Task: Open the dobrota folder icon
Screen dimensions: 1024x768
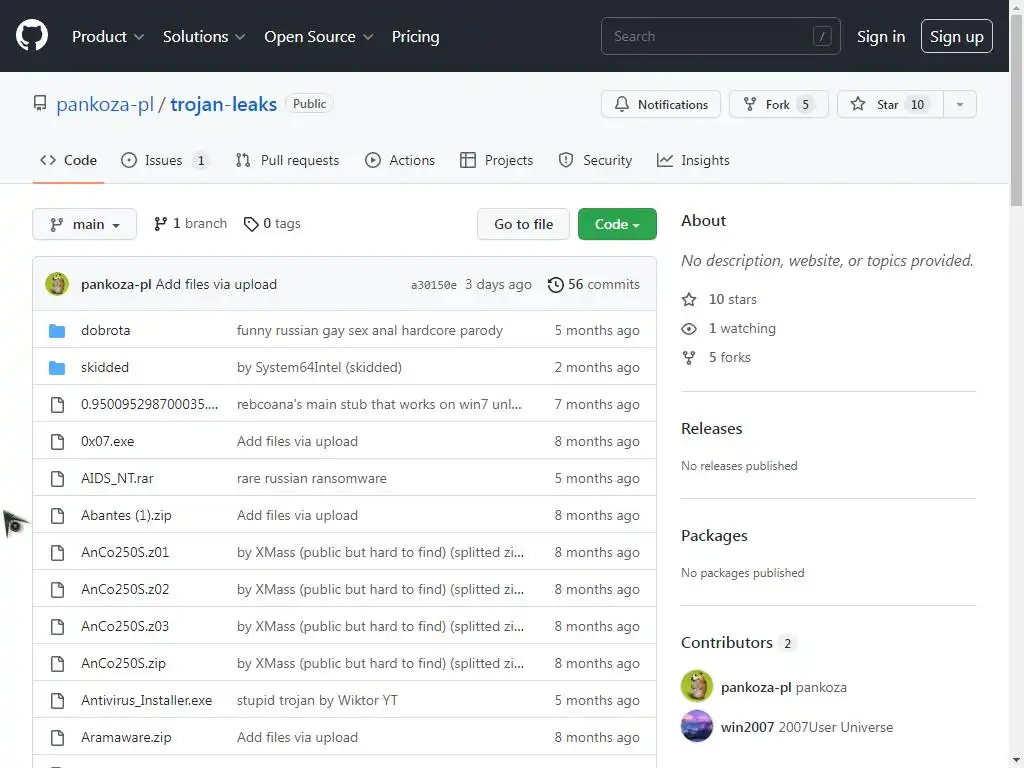Action: pos(57,330)
